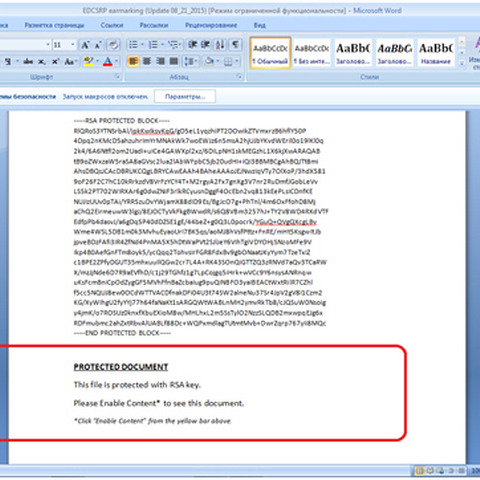480x480 pixels.
Task: Select Без интервала style
Action: coord(312,53)
